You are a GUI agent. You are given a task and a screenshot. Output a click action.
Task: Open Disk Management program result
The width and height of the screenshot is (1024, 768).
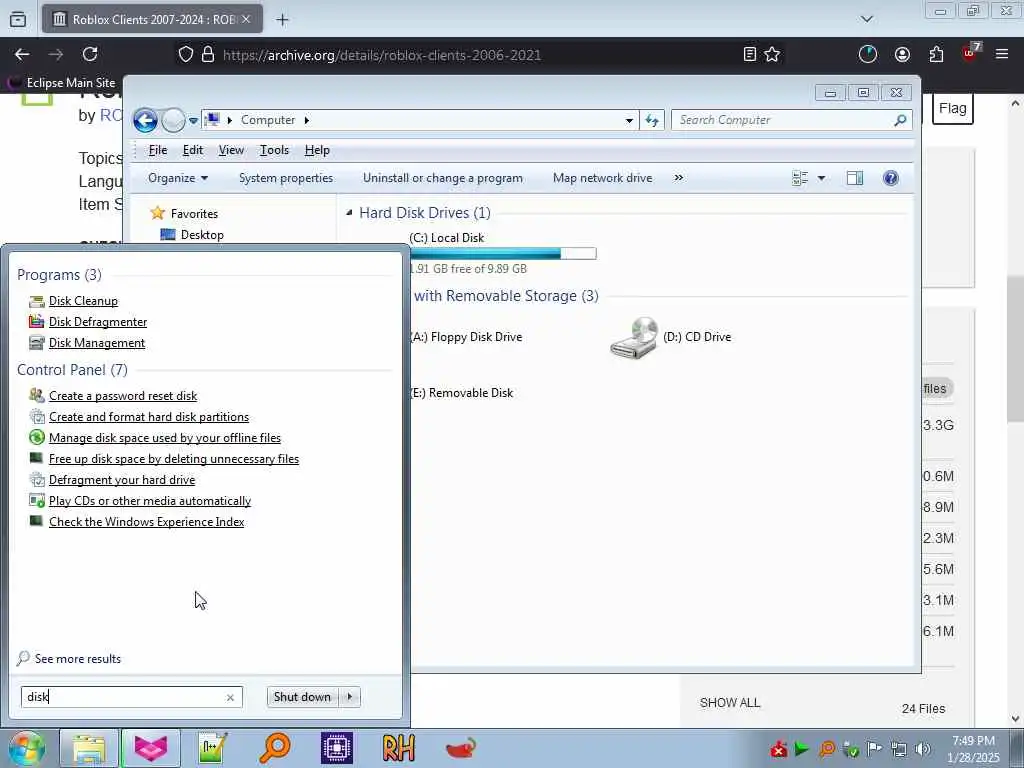click(97, 343)
